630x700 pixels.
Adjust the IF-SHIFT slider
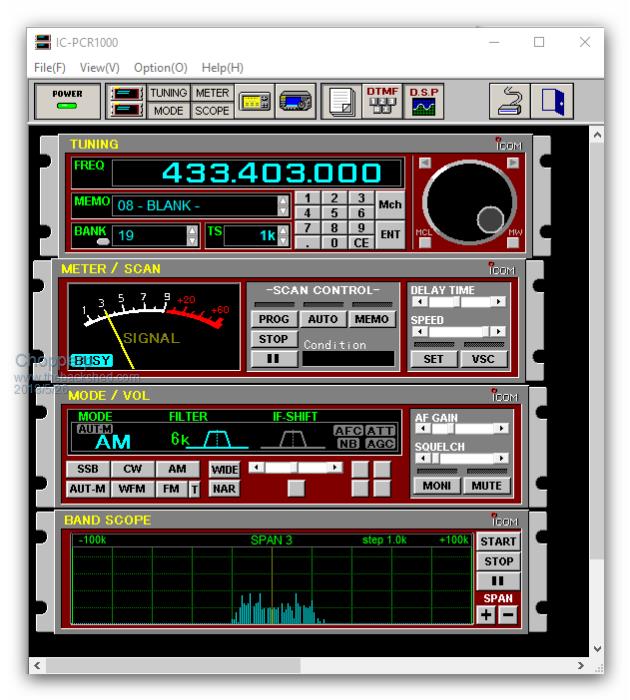pos(295,467)
